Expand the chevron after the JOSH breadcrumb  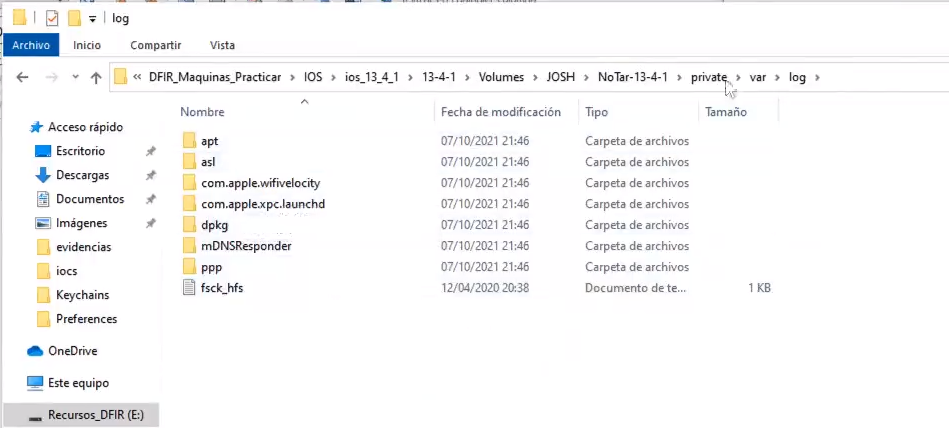(586, 77)
